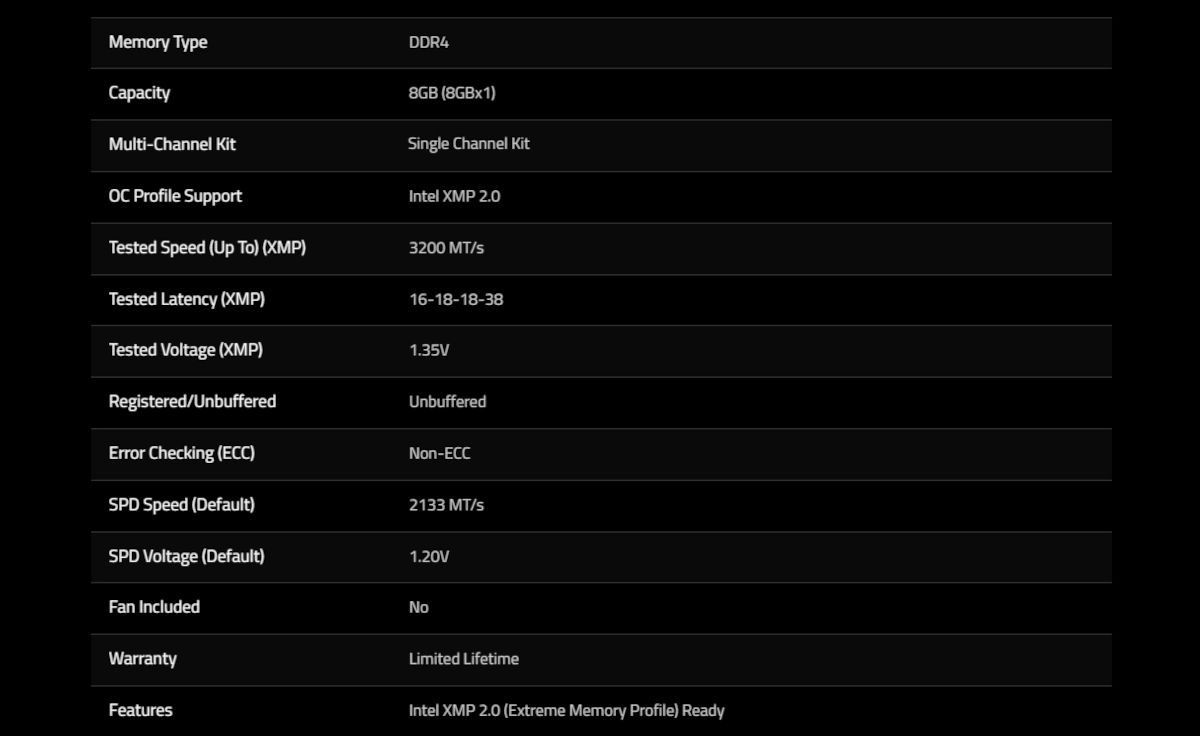The image size is (1200, 736).
Task: Click the 2133 MT/s SPD speed value
Action: [446, 505]
